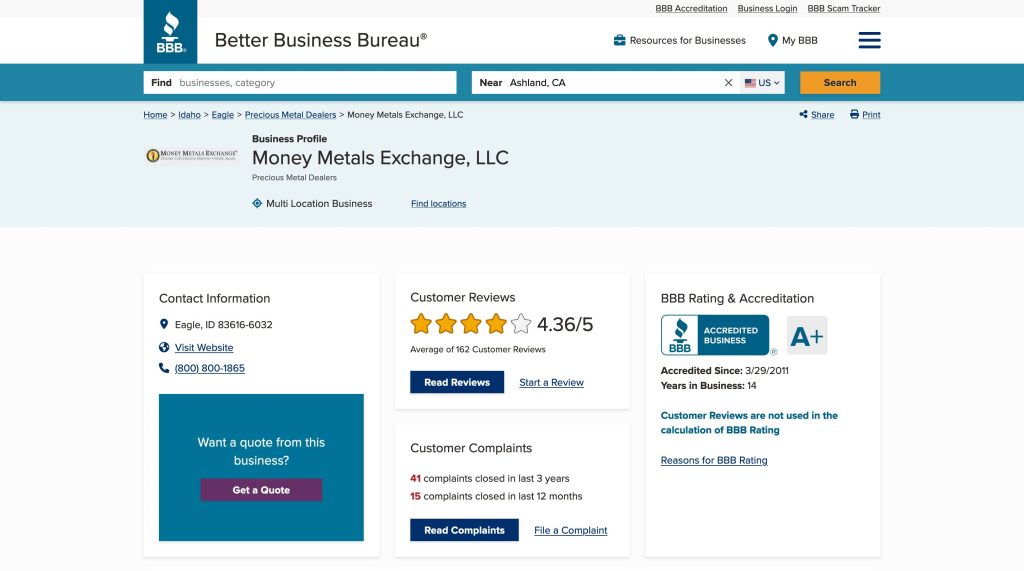Click the Money Metals Exchange logo
The width and height of the screenshot is (1024, 571).
[192, 155]
